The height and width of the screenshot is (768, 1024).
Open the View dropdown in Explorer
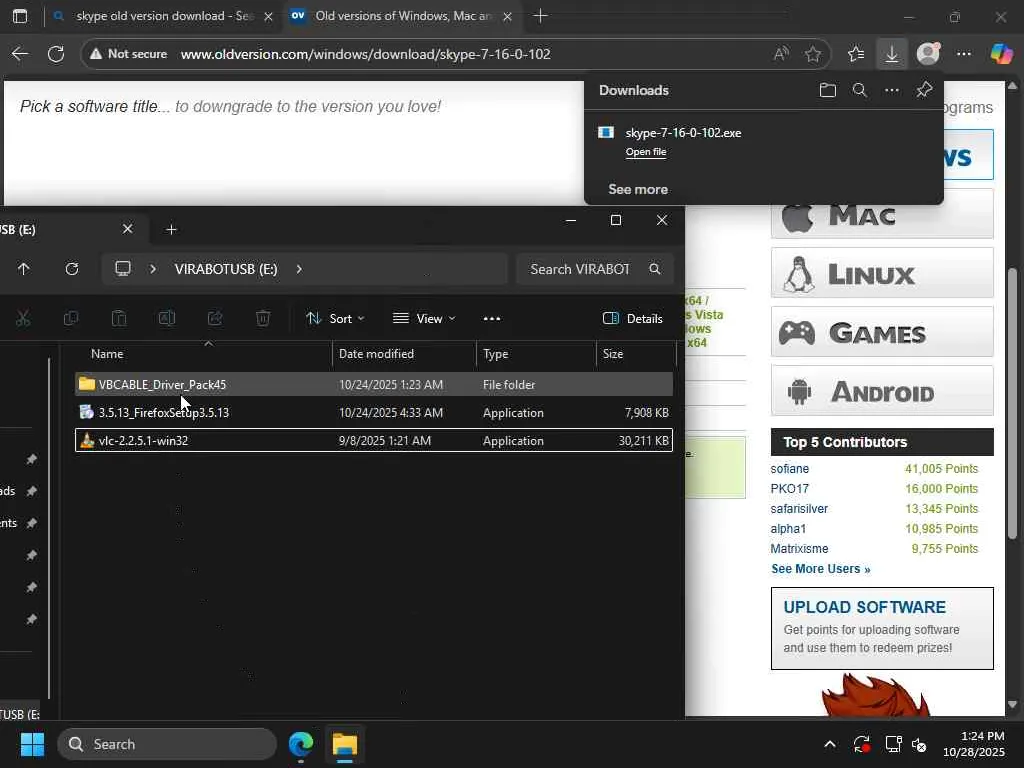(x=424, y=319)
